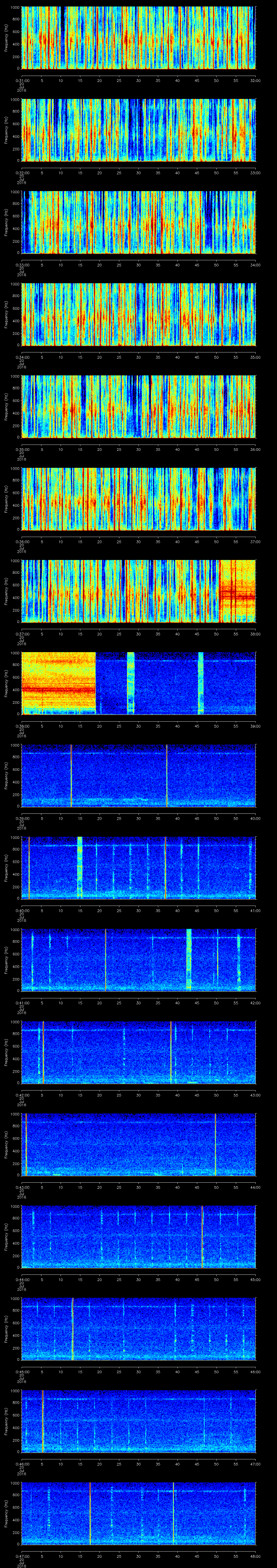Click the '0:34:00' start time label

click(x=22, y=357)
